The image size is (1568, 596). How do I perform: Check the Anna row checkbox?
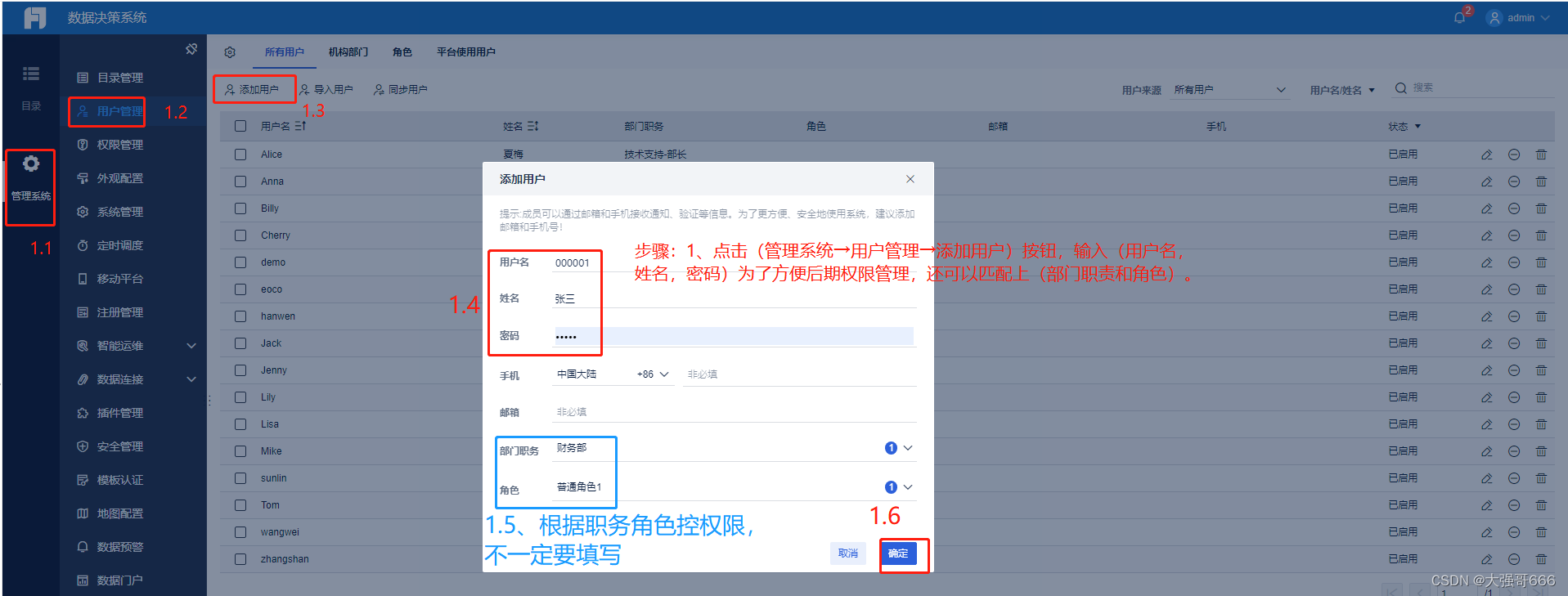pos(240,181)
